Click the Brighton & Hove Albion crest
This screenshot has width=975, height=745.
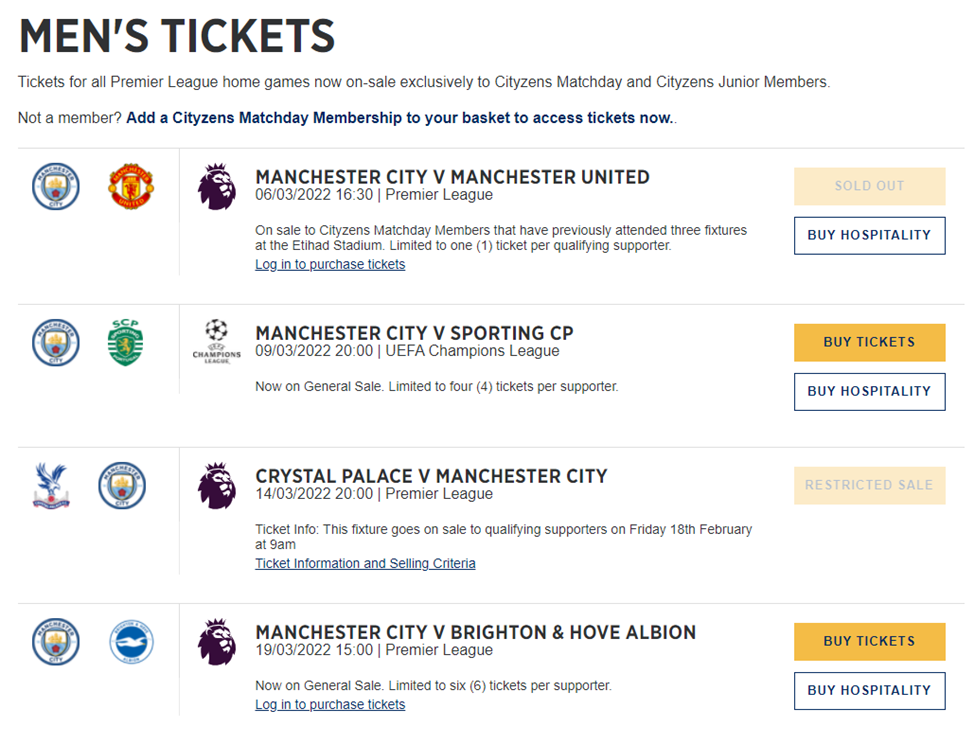[x=131, y=642]
